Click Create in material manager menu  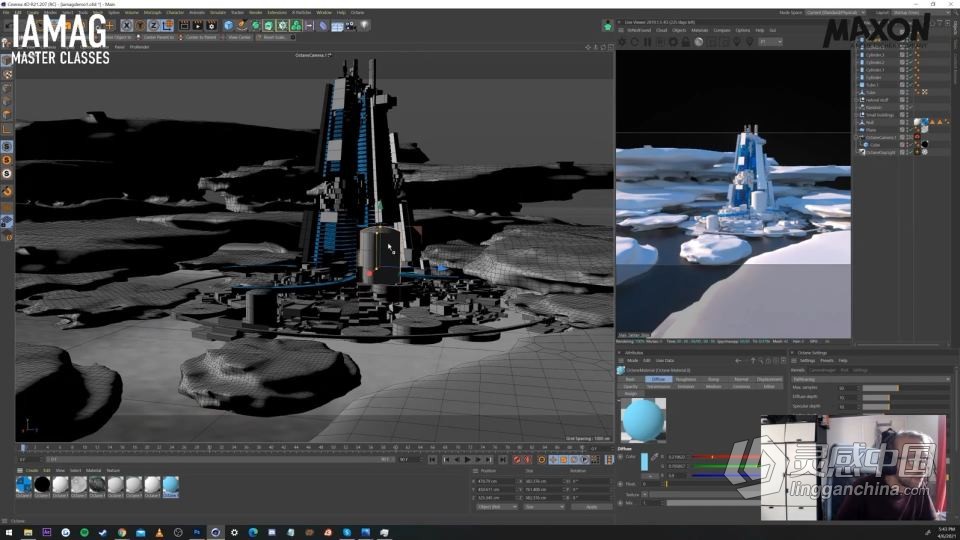(32, 471)
